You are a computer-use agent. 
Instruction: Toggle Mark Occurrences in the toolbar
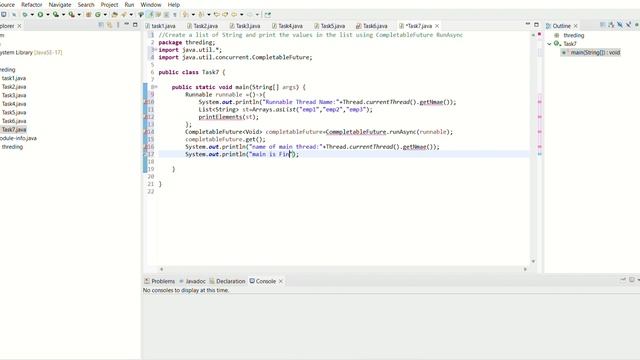[150, 14]
